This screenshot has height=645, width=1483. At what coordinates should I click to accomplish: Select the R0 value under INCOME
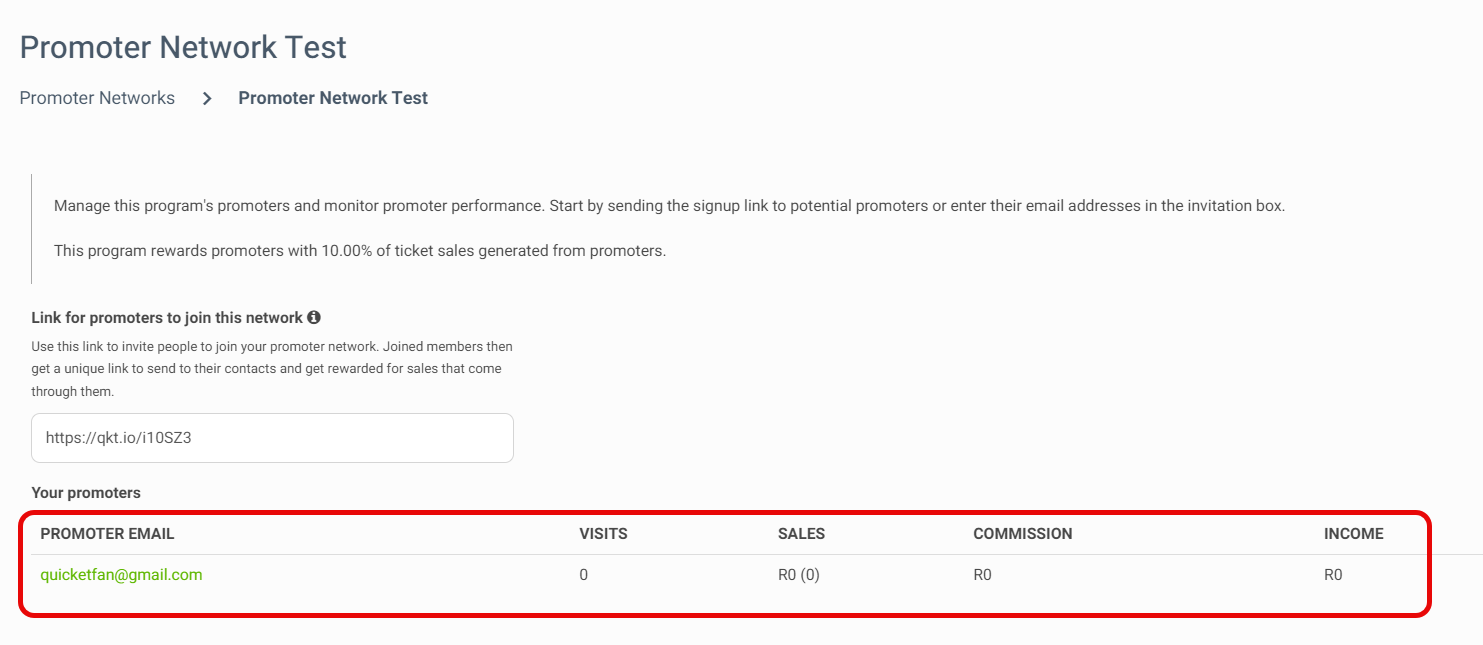tap(1333, 575)
